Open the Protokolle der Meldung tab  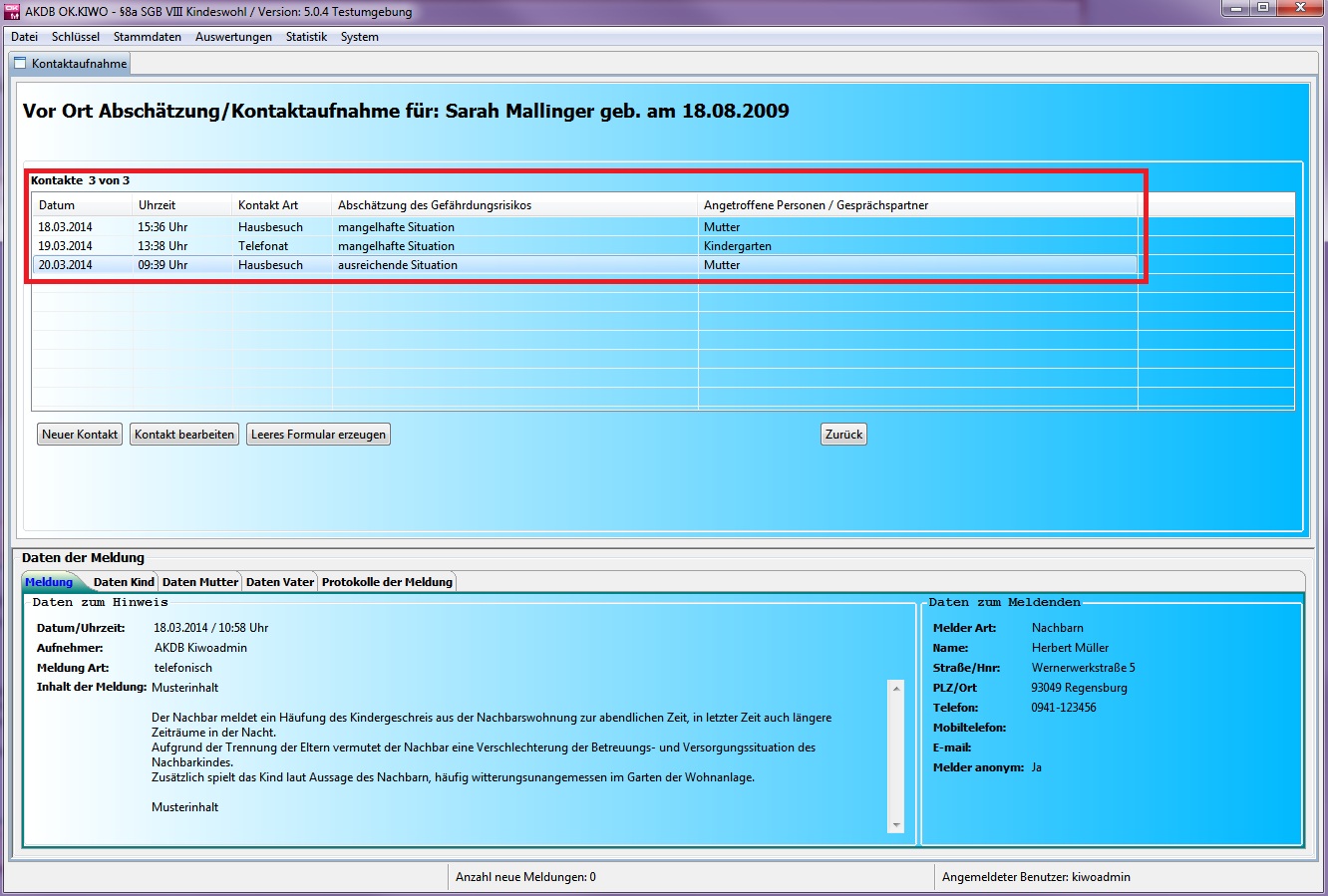(x=387, y=582)
